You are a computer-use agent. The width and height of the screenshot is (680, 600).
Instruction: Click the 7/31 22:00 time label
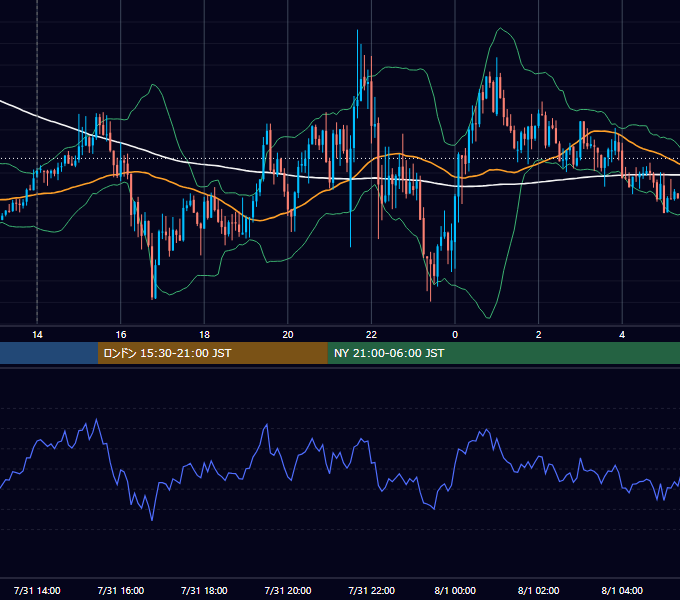(371, 590)
